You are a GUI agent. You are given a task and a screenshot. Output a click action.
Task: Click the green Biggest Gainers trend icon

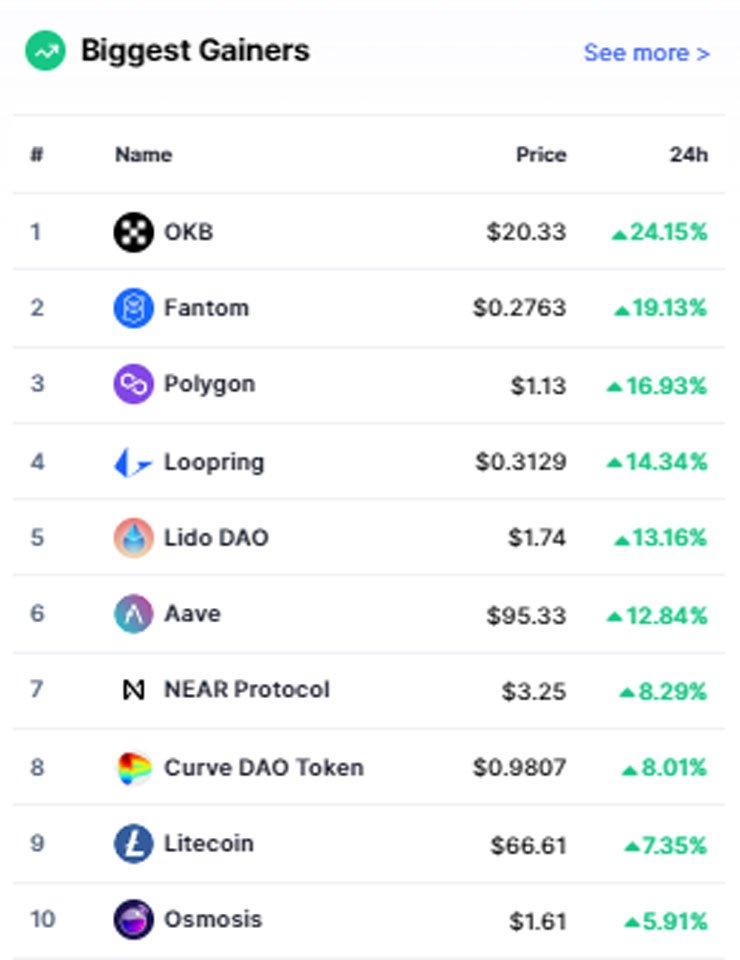[45, 51]
